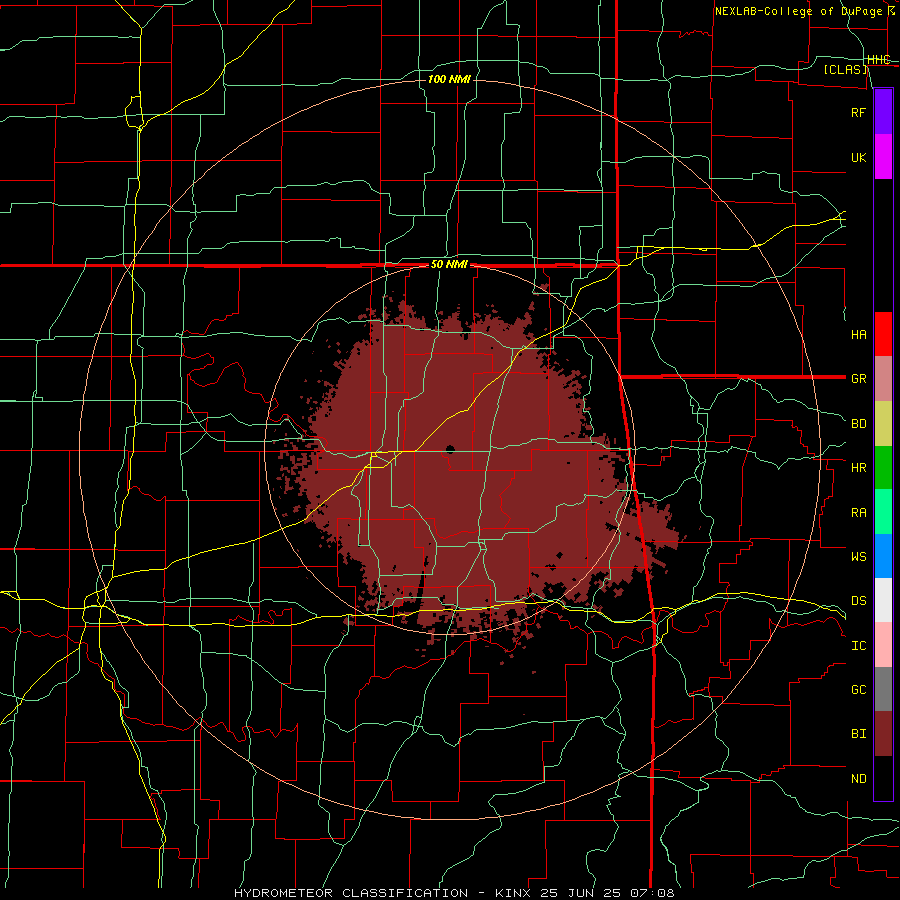The image size is (900, 900).
Task: Click the RF purple legend swatch
Action: click(883, 112)
